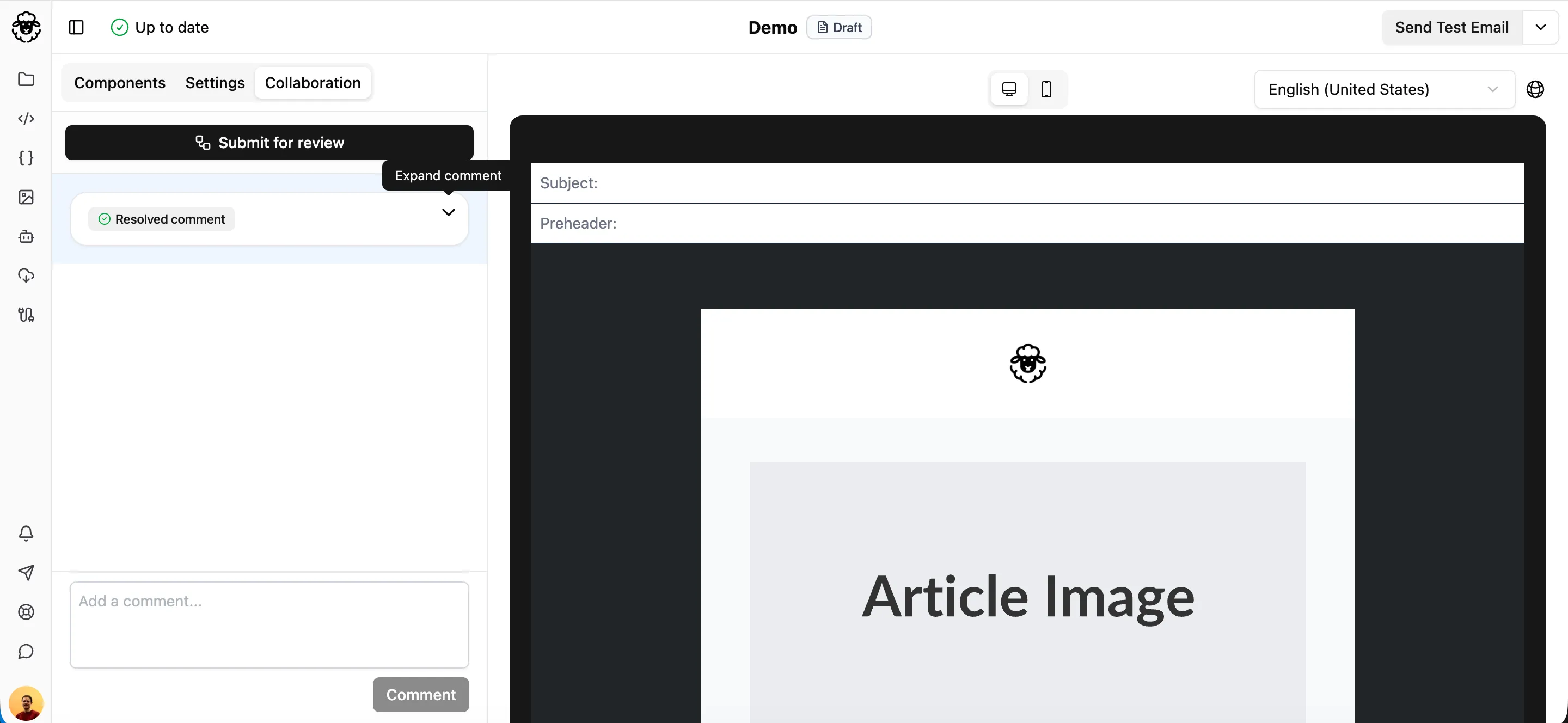
Task: Click the cloud download icon
Action: click(x=26, y=275)
